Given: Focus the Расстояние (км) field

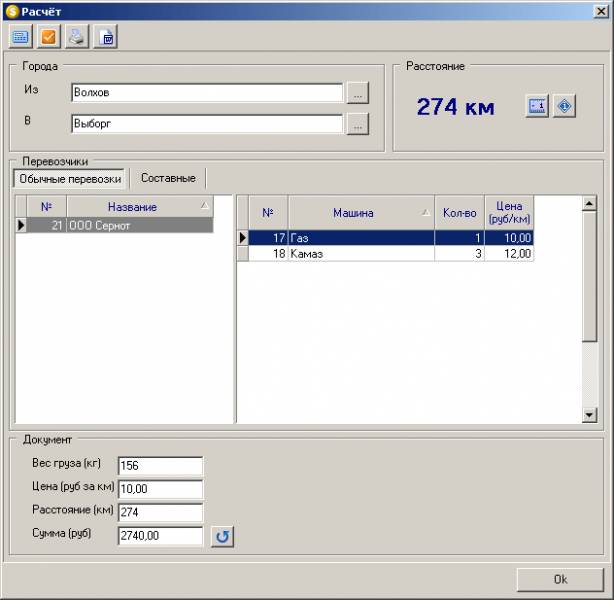Looking at the screenshot, I should click(x=161, y=513).
